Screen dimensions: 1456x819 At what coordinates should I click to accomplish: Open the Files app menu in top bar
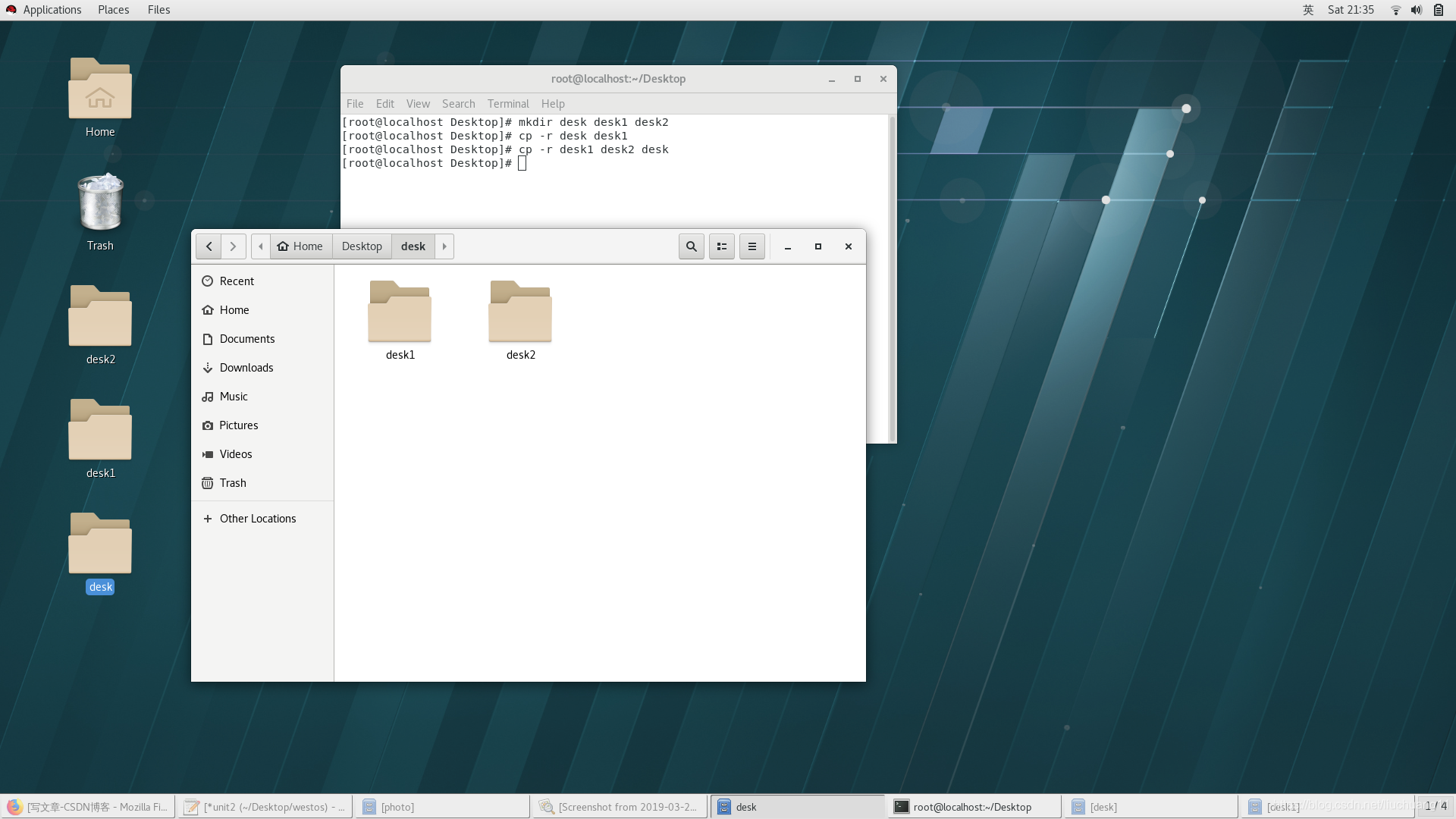[158, 10]
